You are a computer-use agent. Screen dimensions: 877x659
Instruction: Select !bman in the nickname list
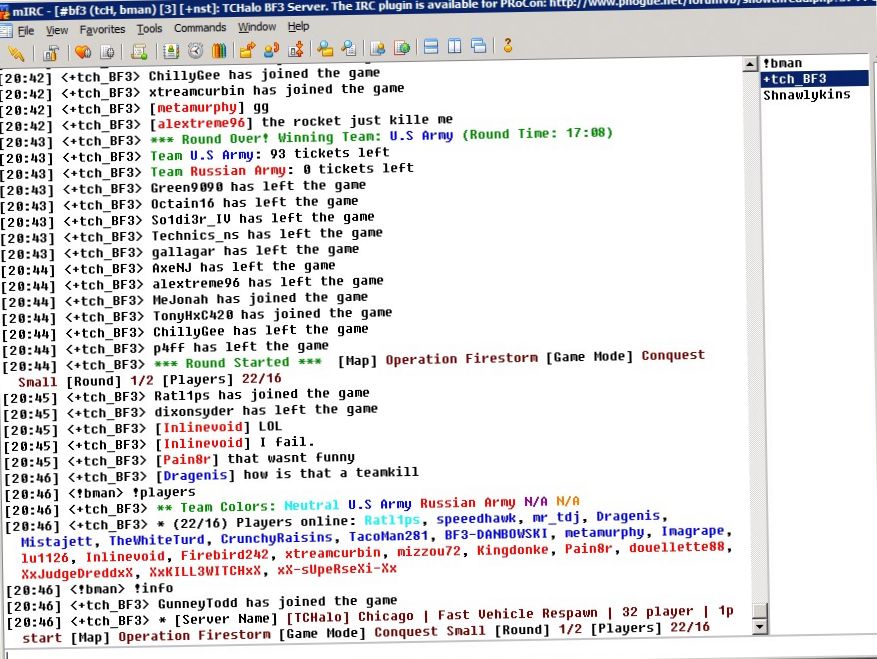[782, 63]
